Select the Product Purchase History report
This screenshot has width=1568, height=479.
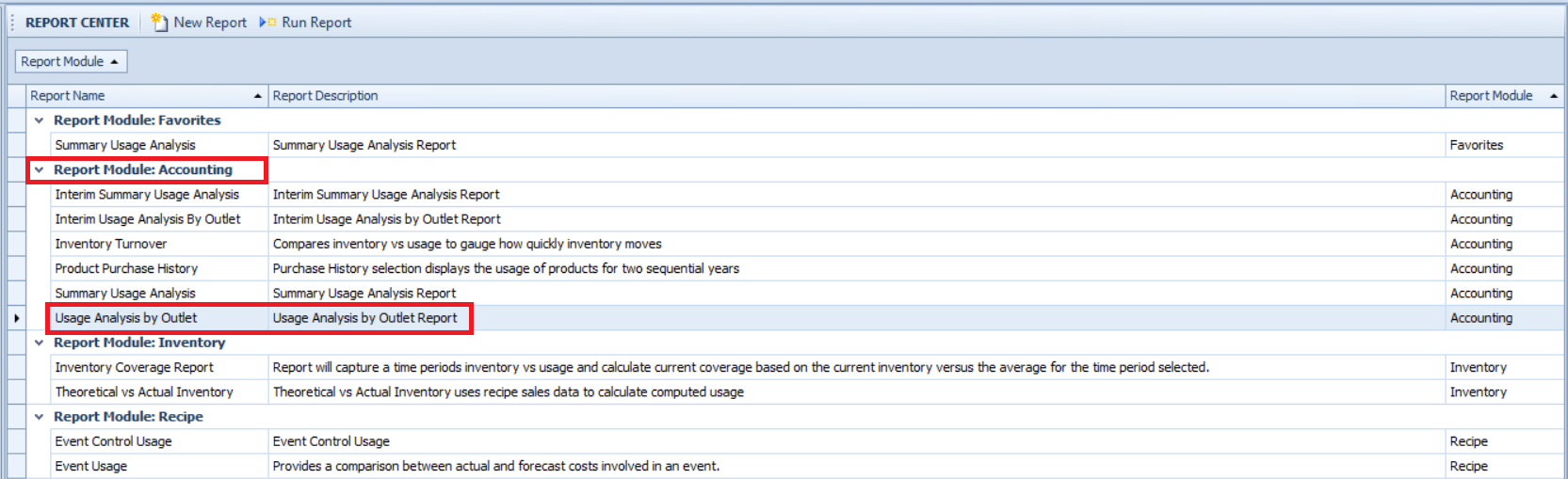point(126,268)
